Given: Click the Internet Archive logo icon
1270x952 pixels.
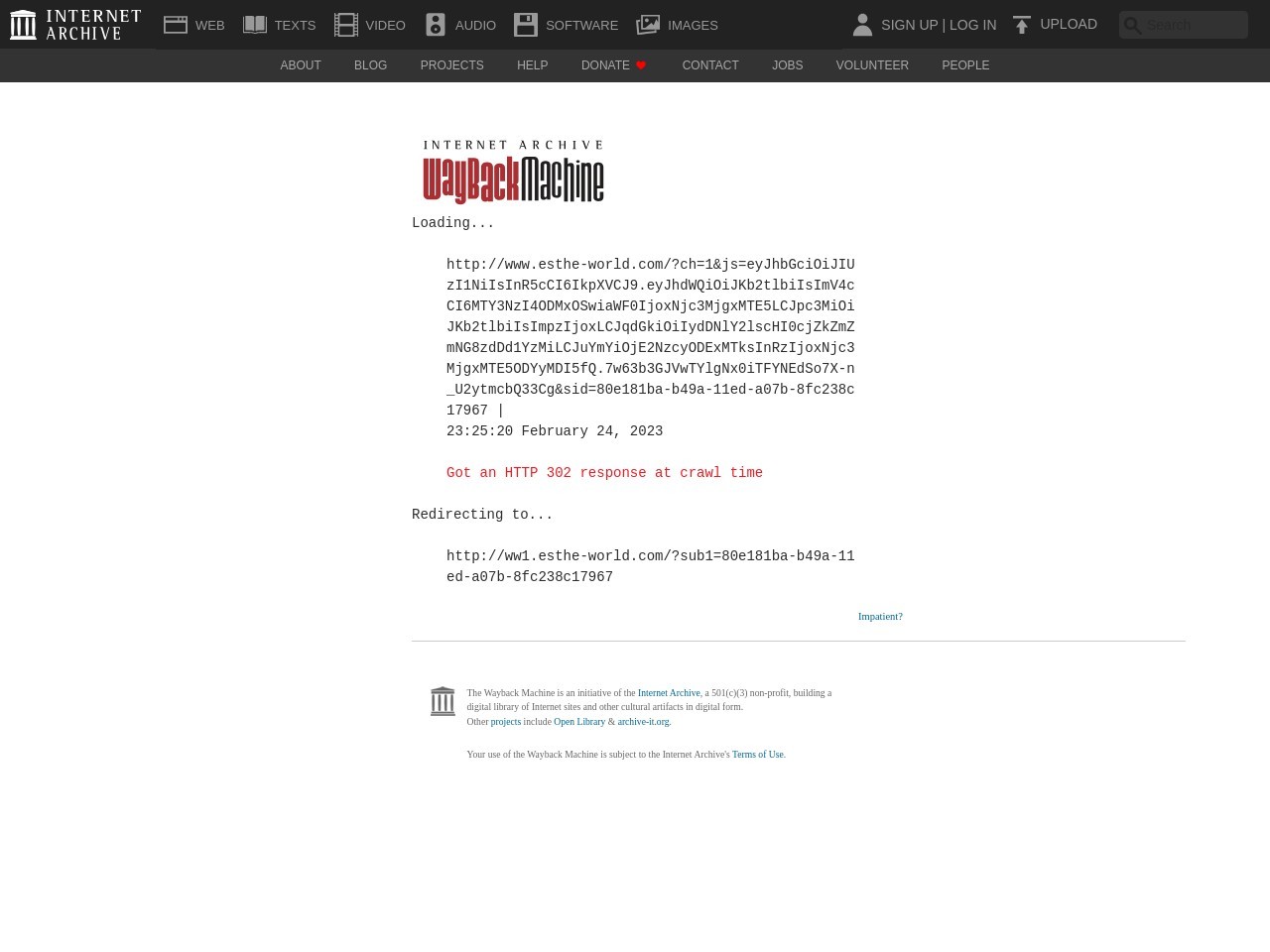Looking at the screenshot, I should (23, 25).
